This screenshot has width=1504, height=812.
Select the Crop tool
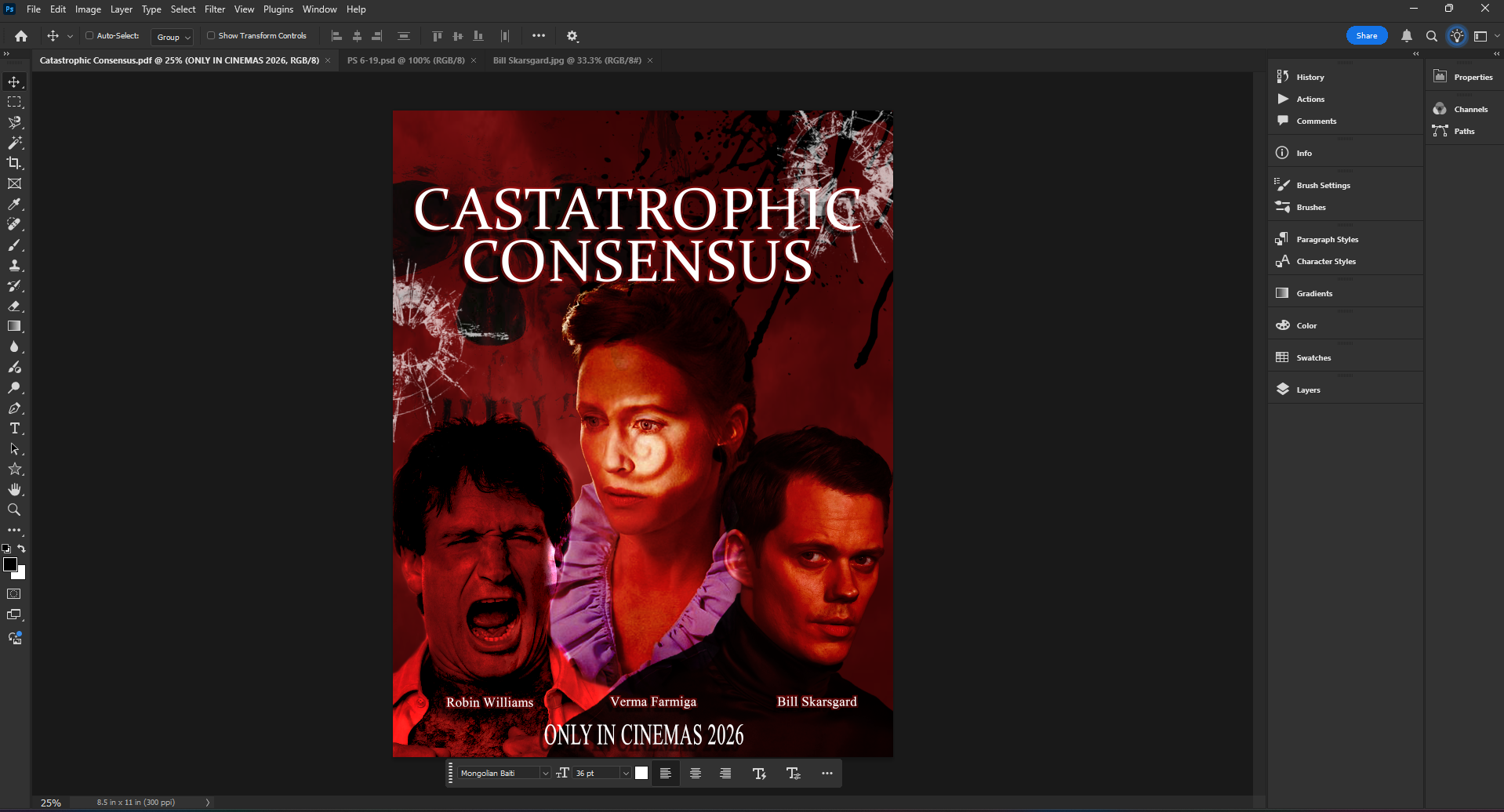coord(14,163)
